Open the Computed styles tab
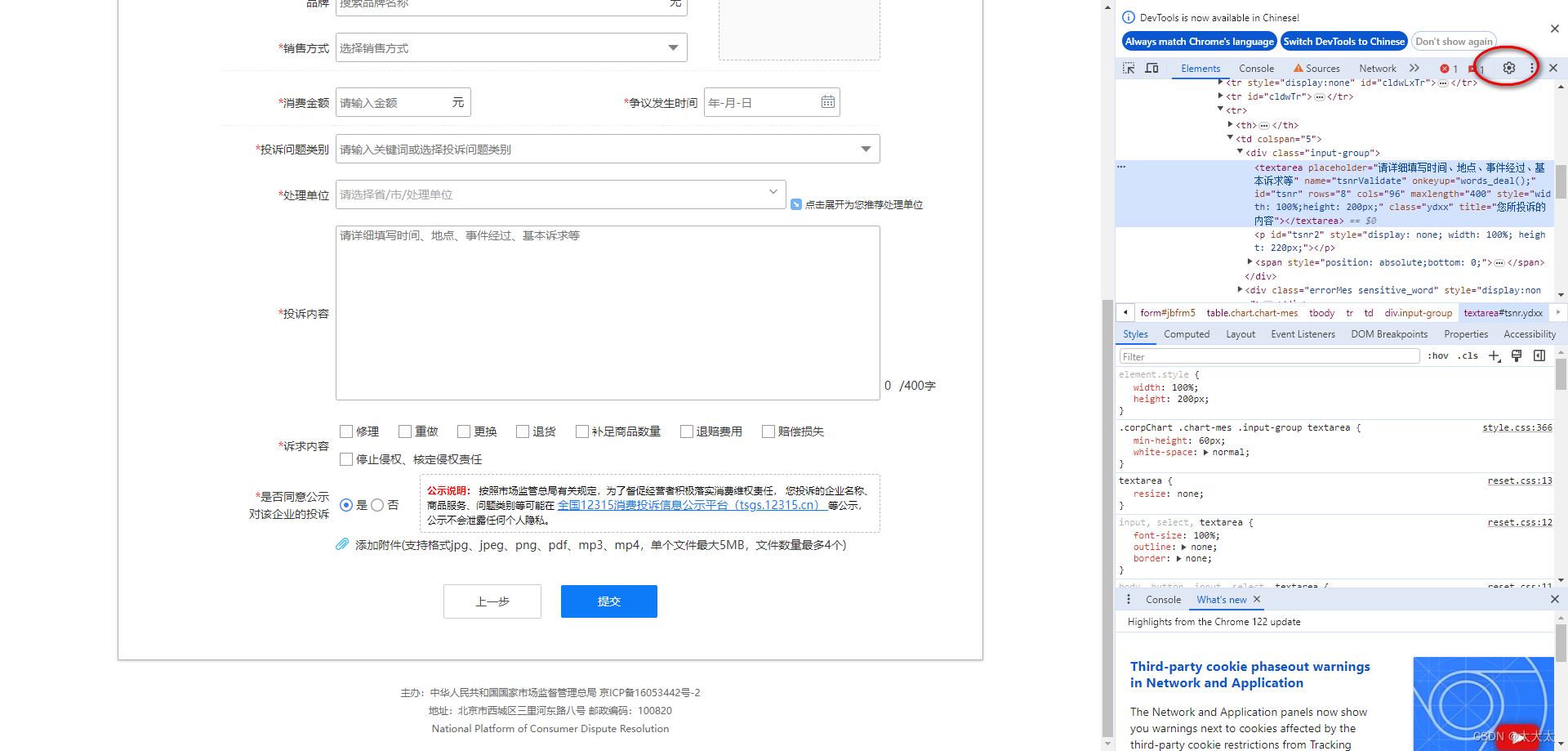The height and width of the screenshot is (751, 1568). (x=1187, y=334)
